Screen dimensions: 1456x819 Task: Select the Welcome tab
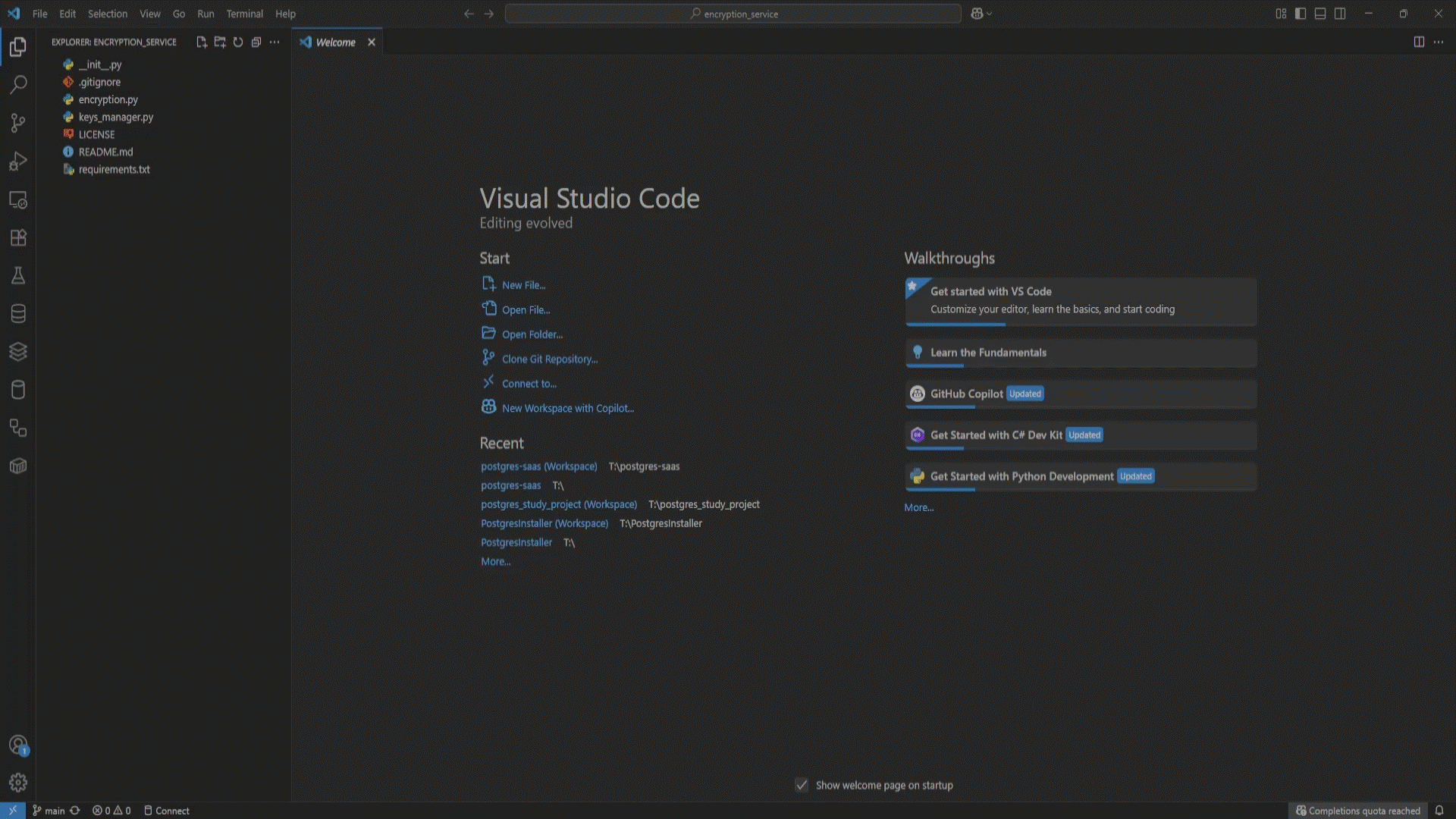coord(335,42)
